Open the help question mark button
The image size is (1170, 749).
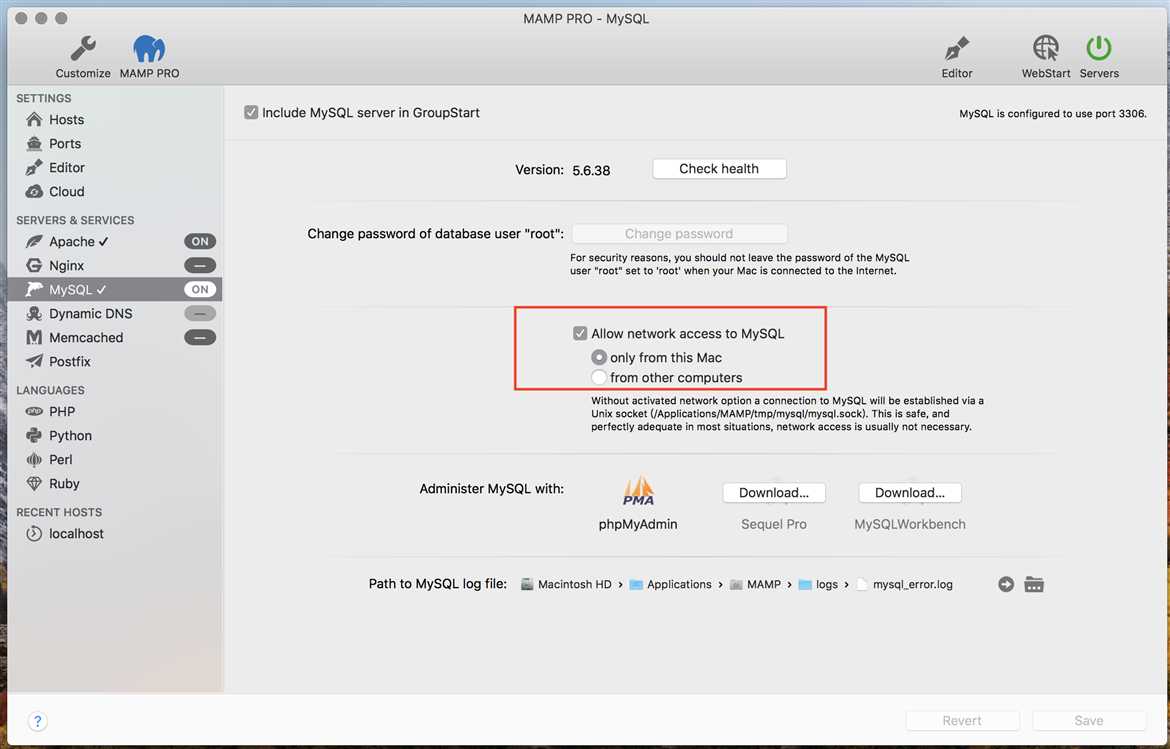[x=37, y=721]
